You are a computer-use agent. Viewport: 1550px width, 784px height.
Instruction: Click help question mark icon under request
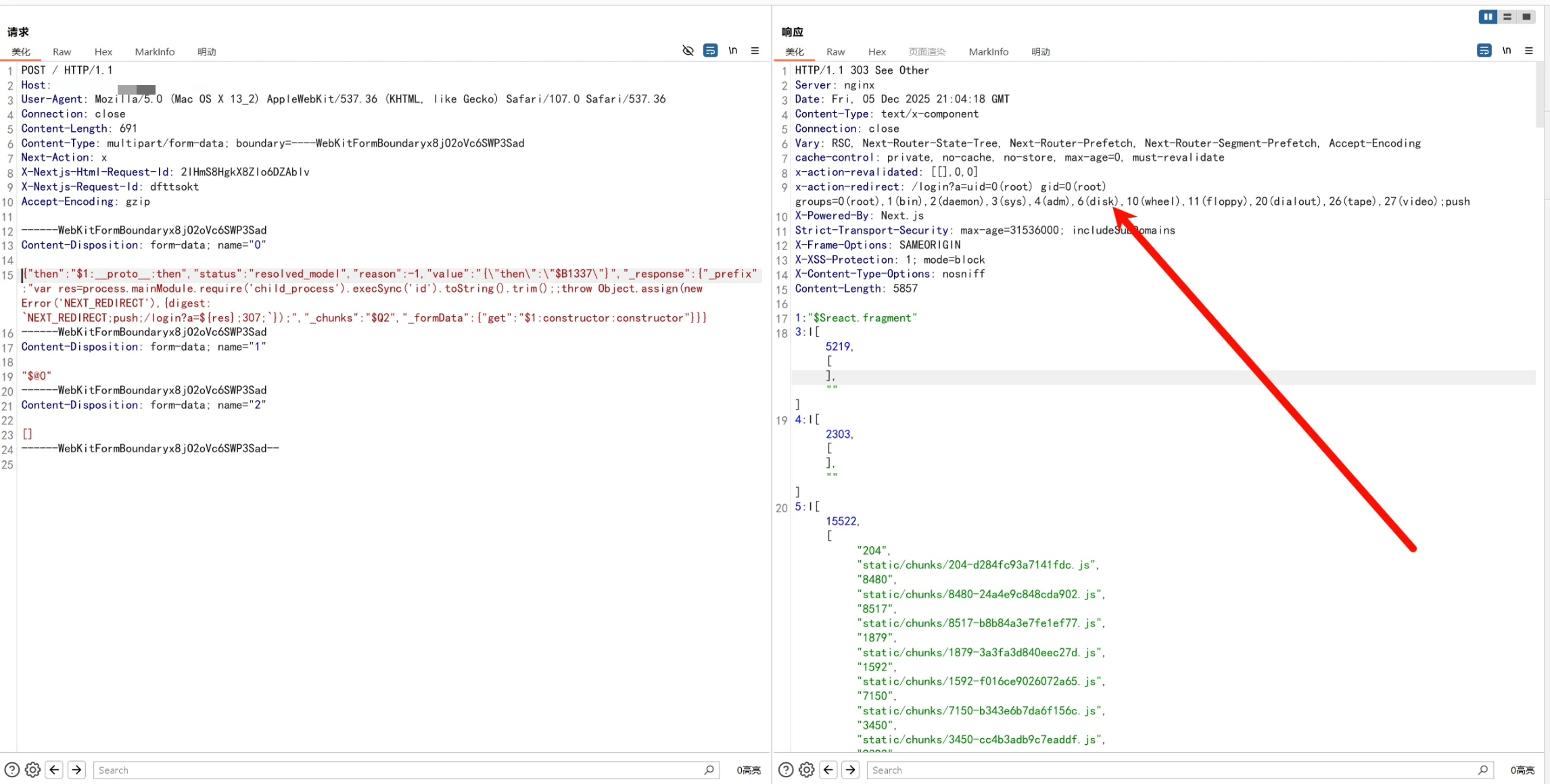click(x=11, y=770)
